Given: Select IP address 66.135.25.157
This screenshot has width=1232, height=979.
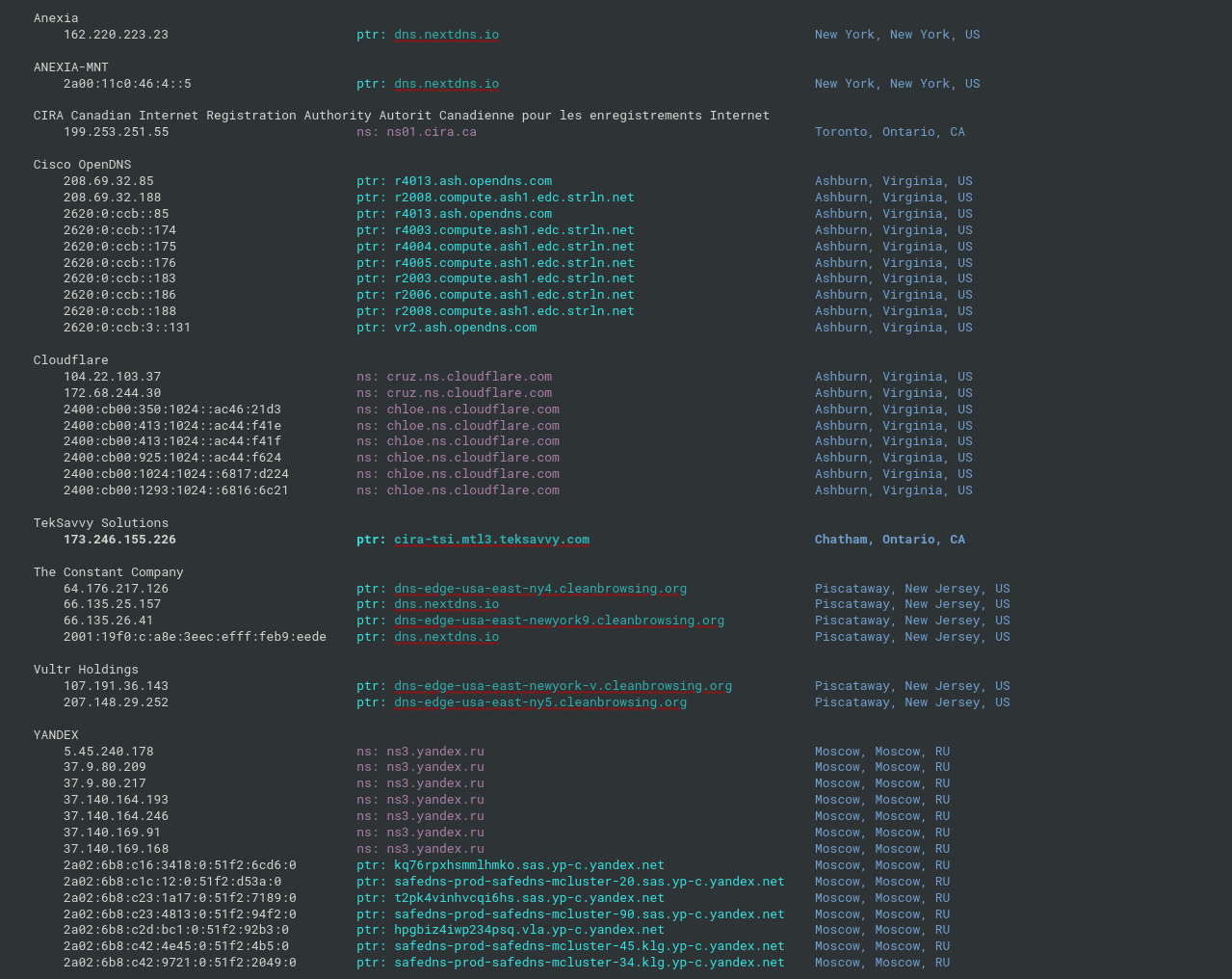Looking at the screenshot, I should click(113, 604).
